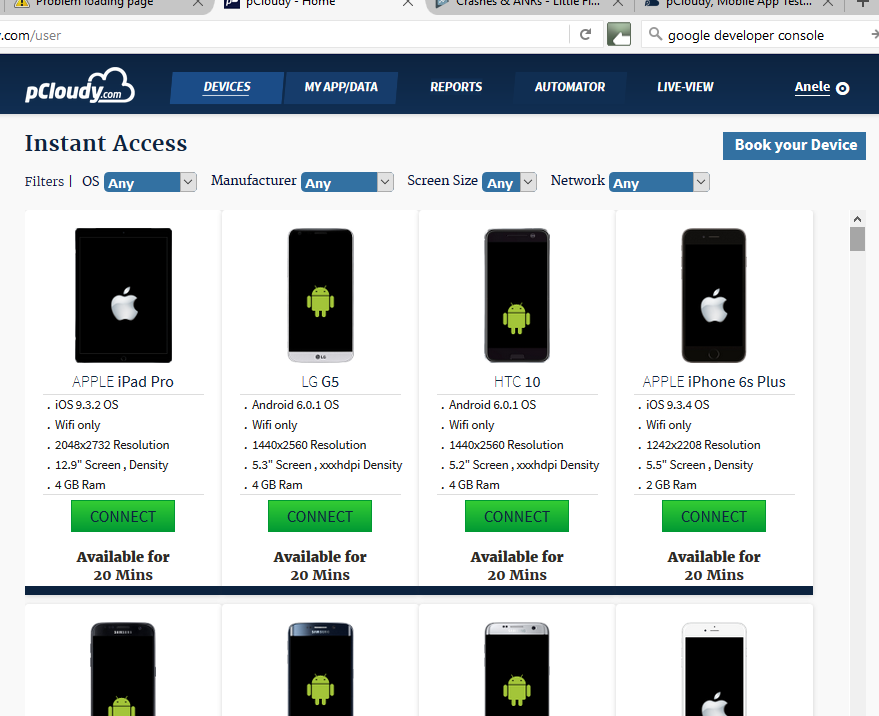879x716 pixels.
Task: Connect to the LG G5
Action: click(320, 516)
